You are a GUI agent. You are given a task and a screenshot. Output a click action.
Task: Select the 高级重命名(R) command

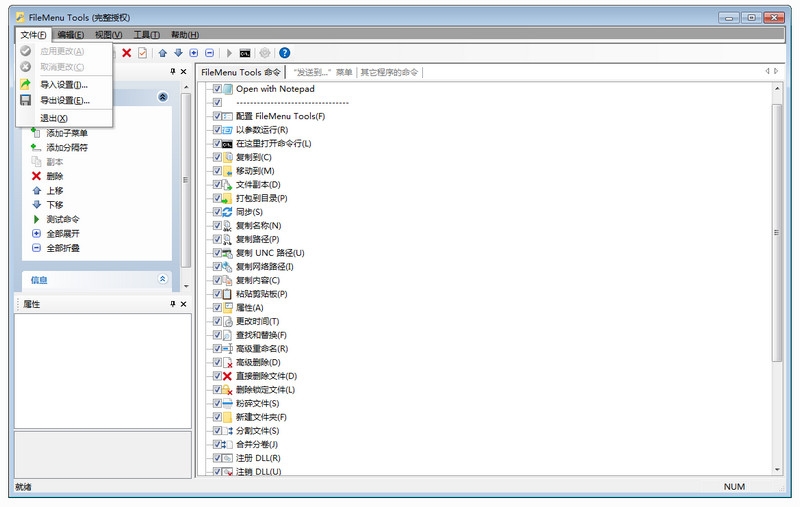262,349
